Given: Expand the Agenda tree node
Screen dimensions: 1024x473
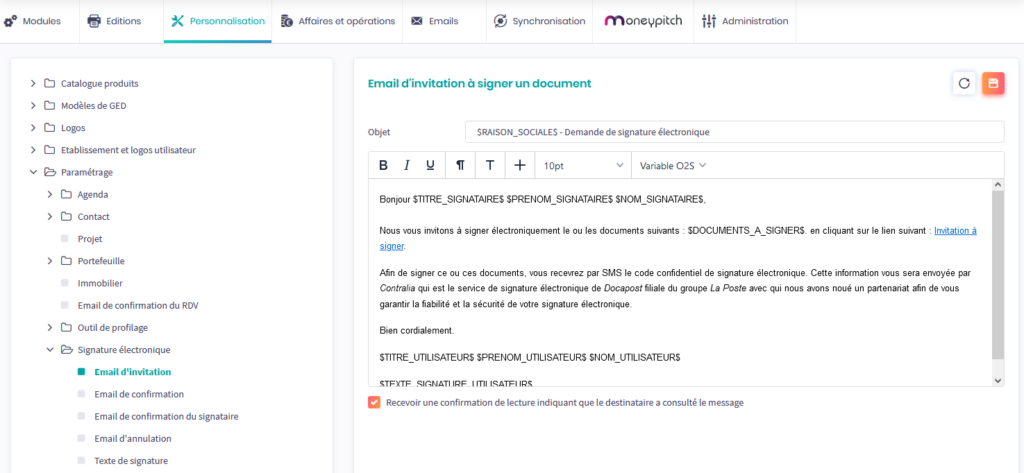Looking at the screenshot, I should (51, 194).
